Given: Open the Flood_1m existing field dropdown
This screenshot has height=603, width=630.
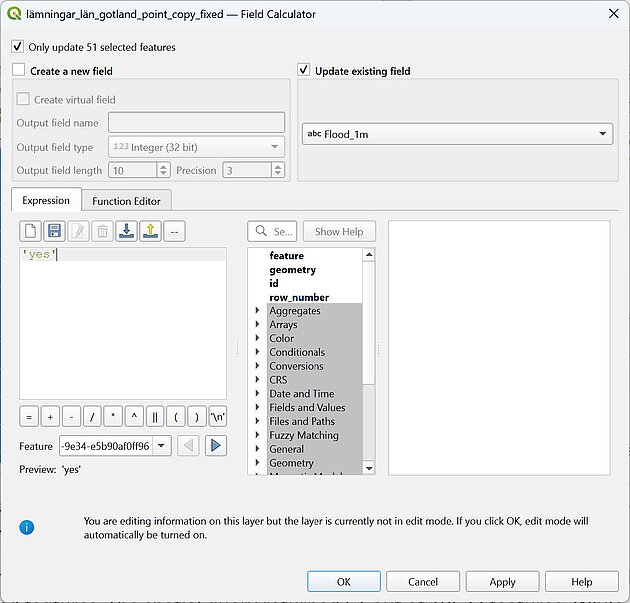Looking at the screenshot, I should coord(457,134).
